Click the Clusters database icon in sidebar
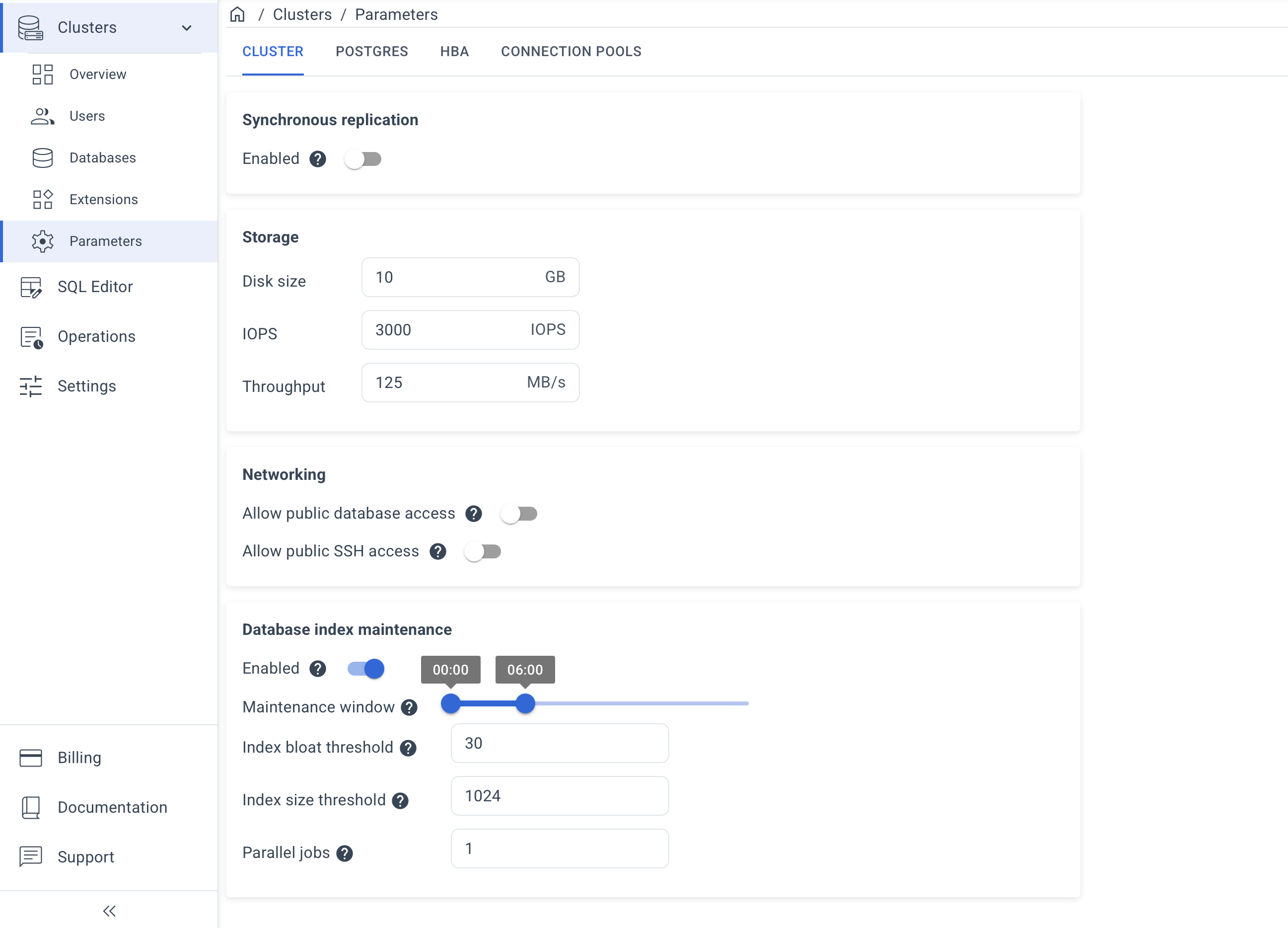This screenshot has height=928, width=1288. pos(30,27)
